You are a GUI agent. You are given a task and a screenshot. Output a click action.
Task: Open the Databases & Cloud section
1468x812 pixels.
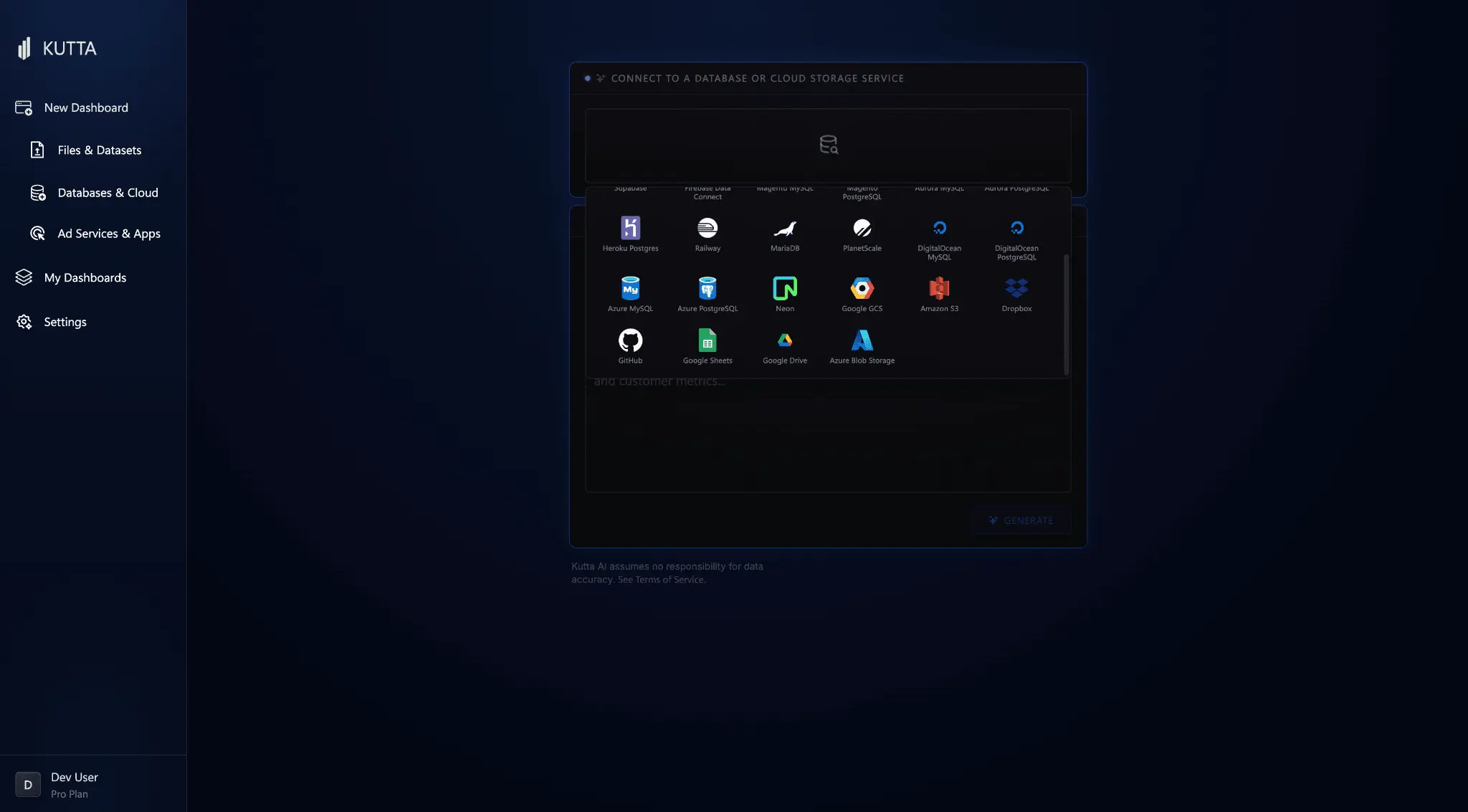[108, 193]
